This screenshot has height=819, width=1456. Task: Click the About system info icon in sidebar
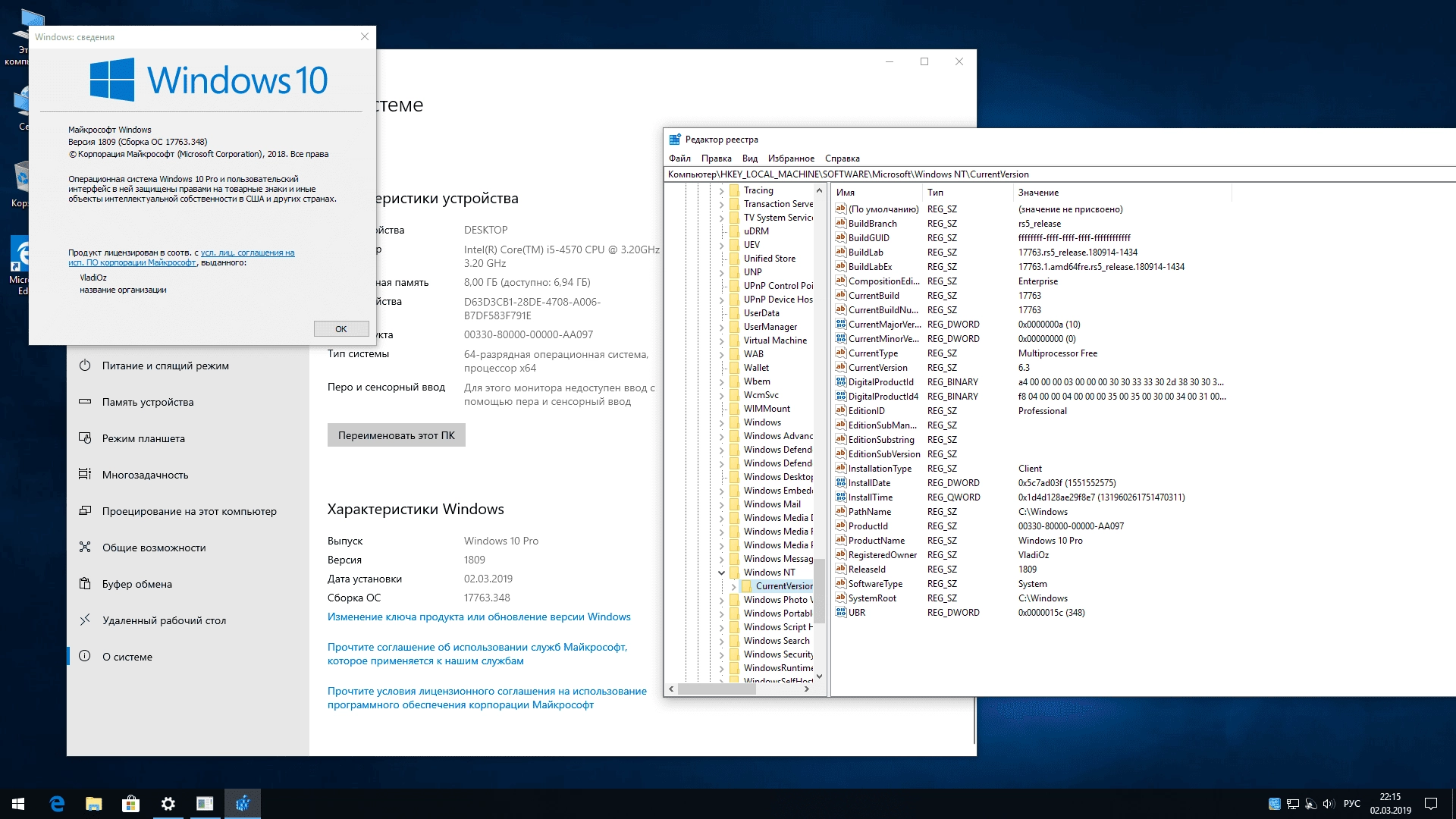[x=85, y=656]
